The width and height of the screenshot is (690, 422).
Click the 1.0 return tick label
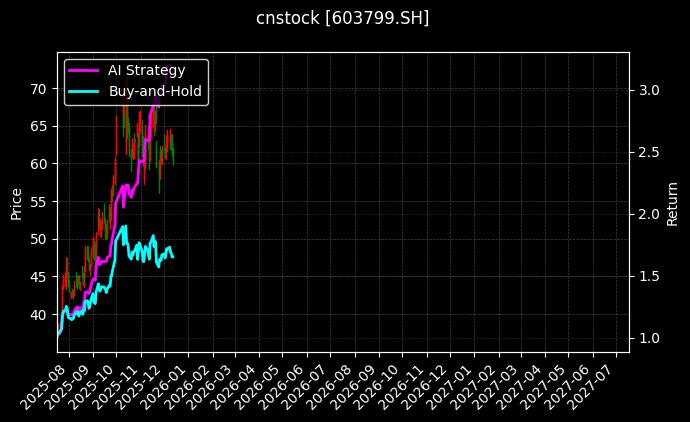tap(650, 338)
